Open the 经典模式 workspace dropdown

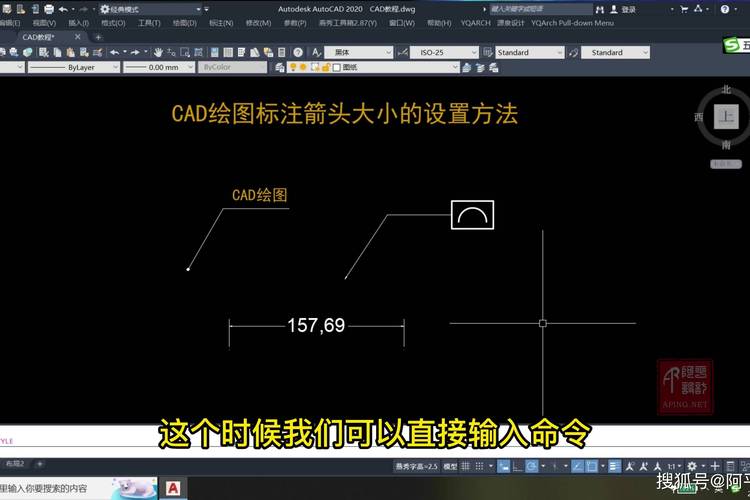[x=151, y=9]
